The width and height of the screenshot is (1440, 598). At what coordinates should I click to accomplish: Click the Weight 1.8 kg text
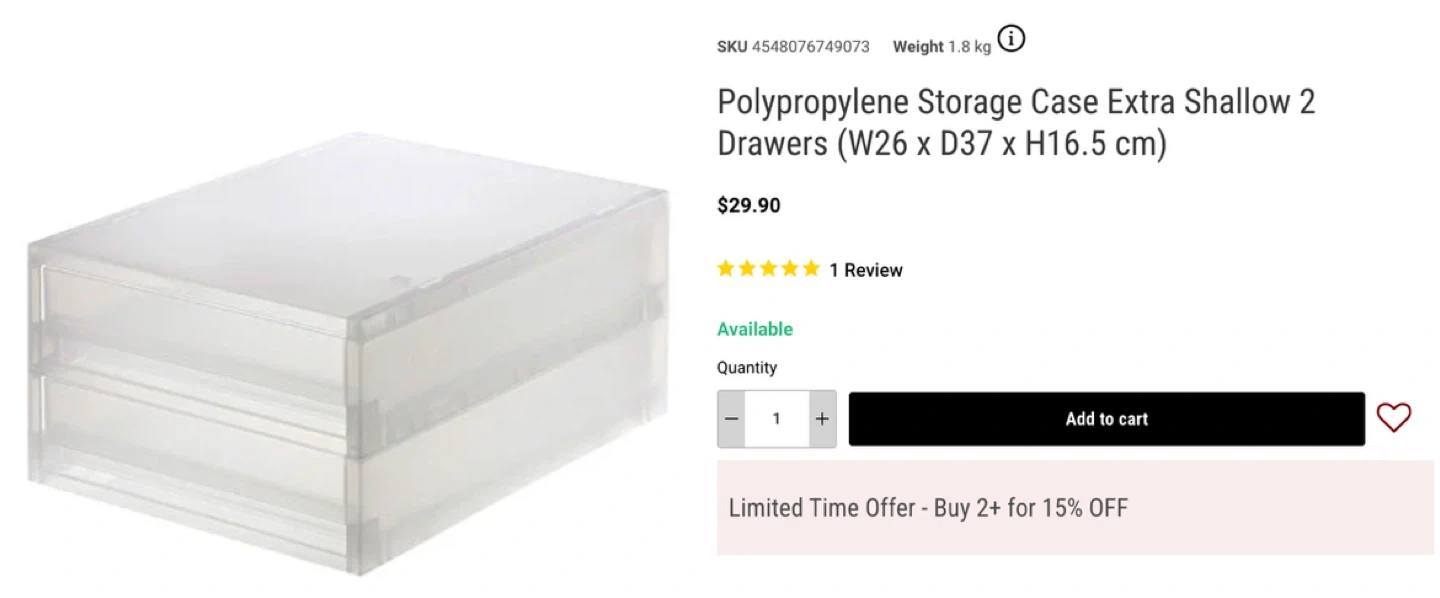(x=941, y=47)
